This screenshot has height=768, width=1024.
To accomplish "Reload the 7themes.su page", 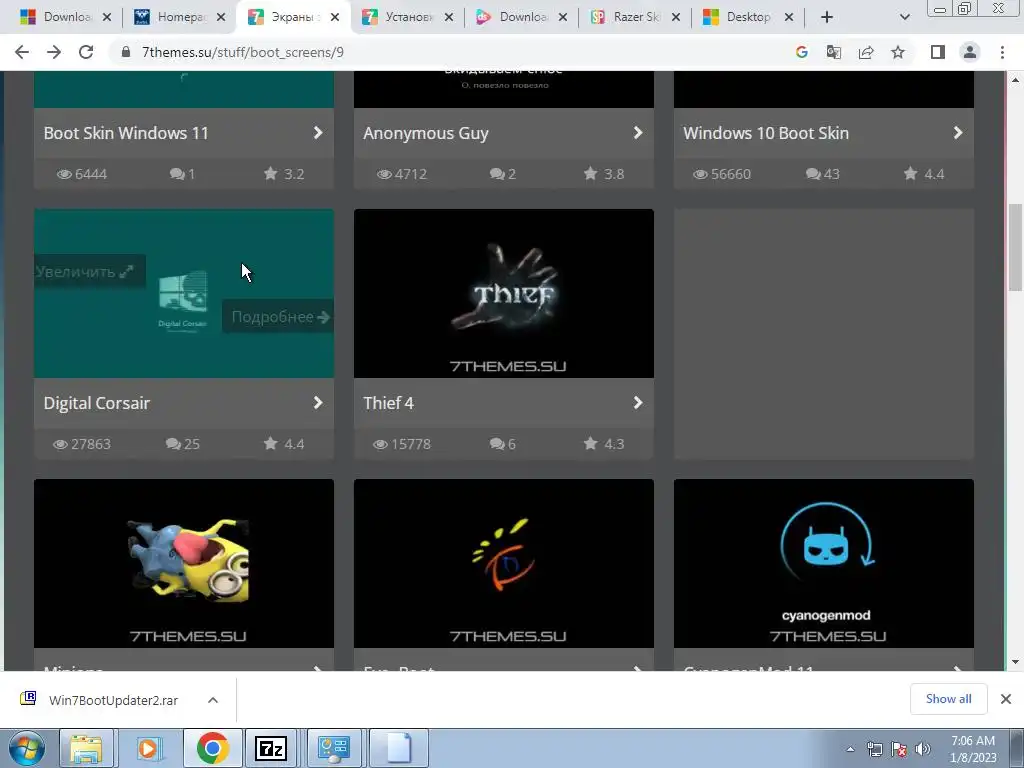I will pyautogui.click(x=86, y=52).
